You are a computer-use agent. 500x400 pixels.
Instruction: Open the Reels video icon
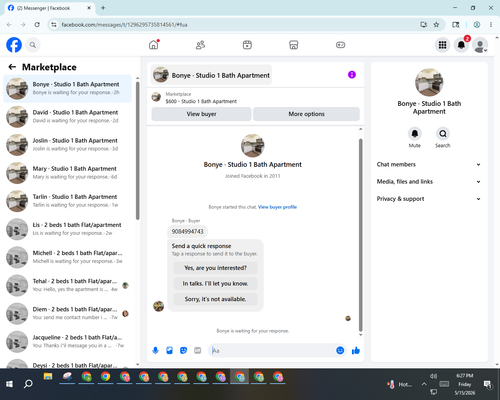click(x=247, y=45)
